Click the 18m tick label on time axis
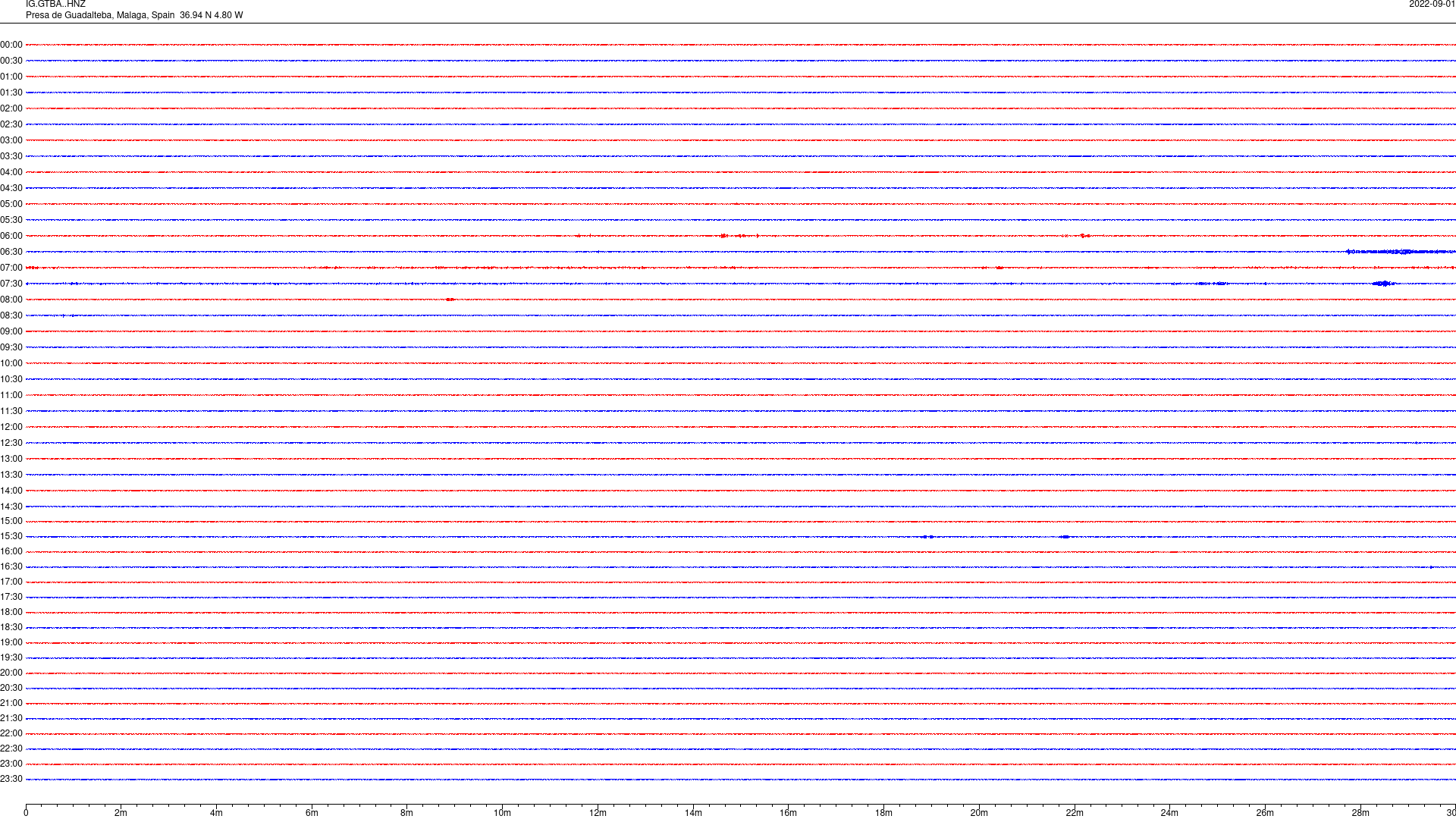Image resolution: width=1456 pixels, height=819 pixels. point(883,813)
